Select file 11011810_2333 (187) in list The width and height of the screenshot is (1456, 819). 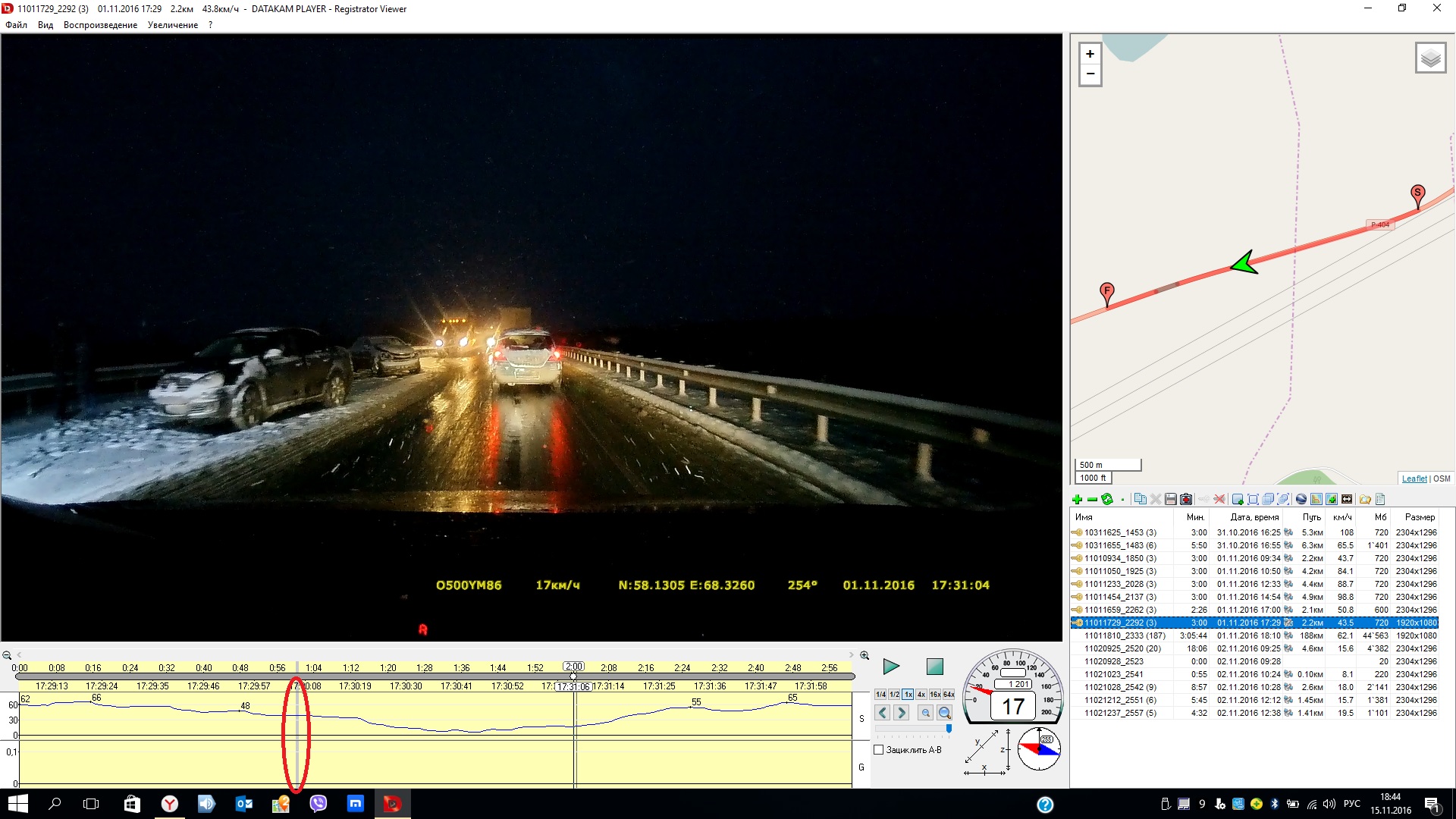(x=1124, y=635)
